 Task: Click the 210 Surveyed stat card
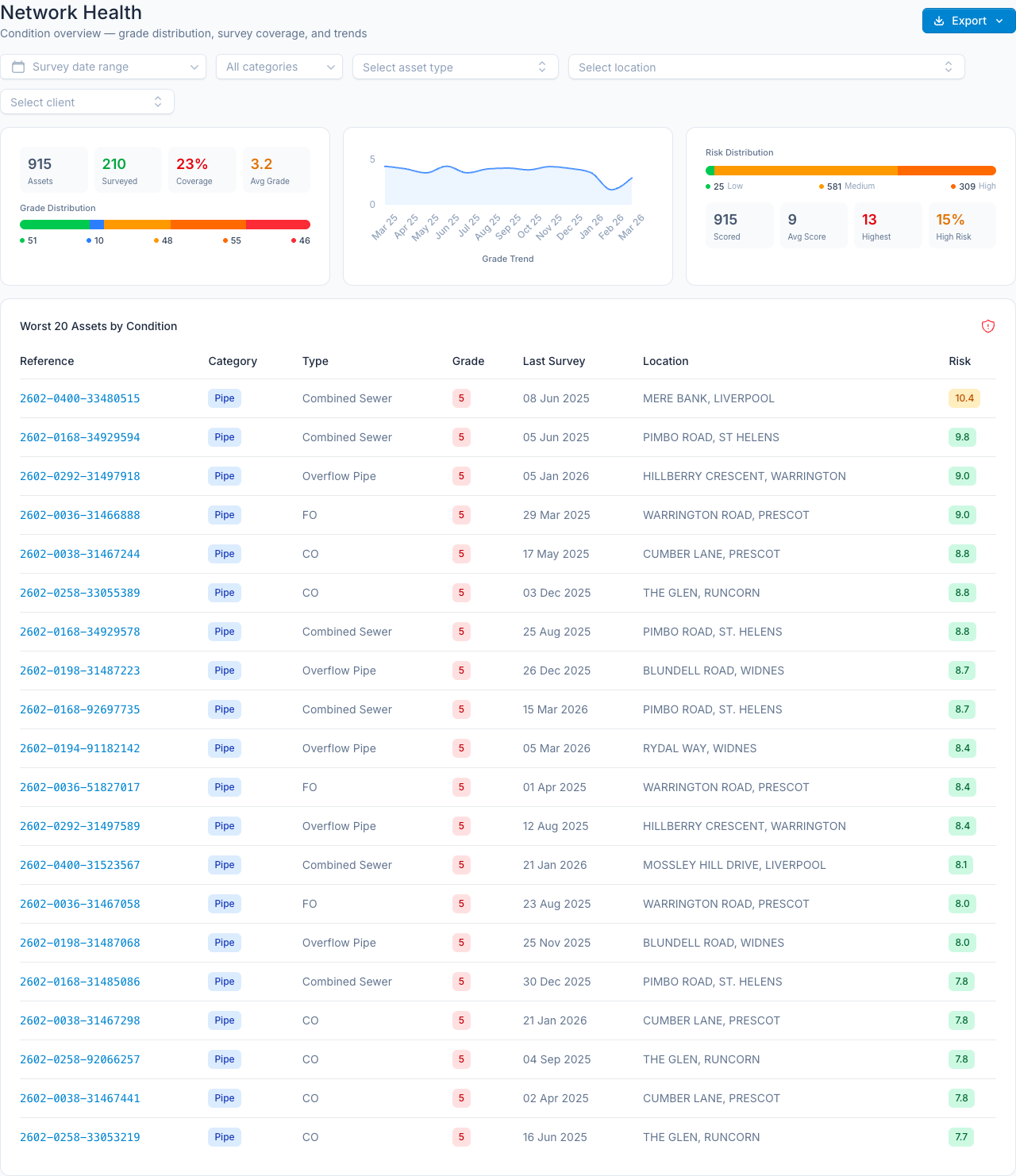pyautogui.click(x=128, y=170)
